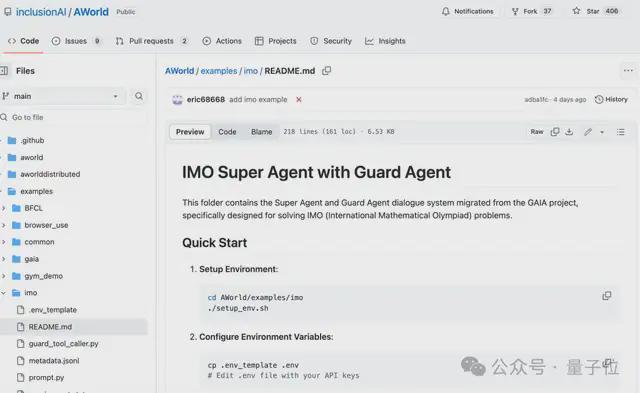
Task: Expand the edit options caret
Action: 602,132
